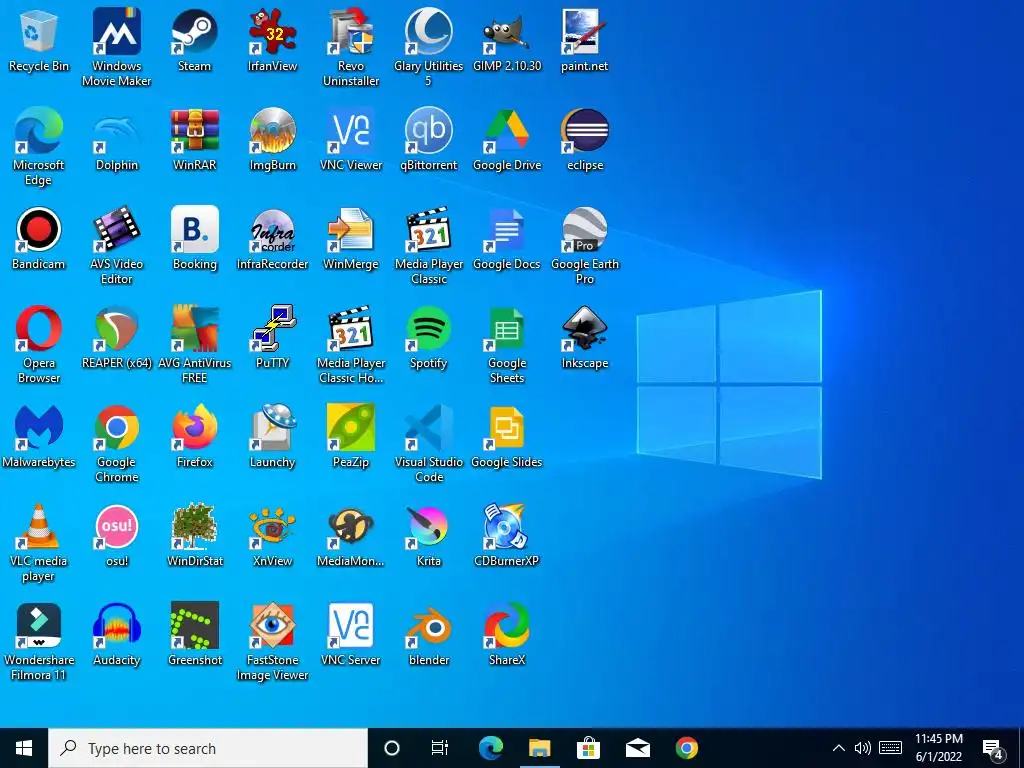Open Task View from taskbar
The width and height of the screenshot is (1024, 768).
440,748
